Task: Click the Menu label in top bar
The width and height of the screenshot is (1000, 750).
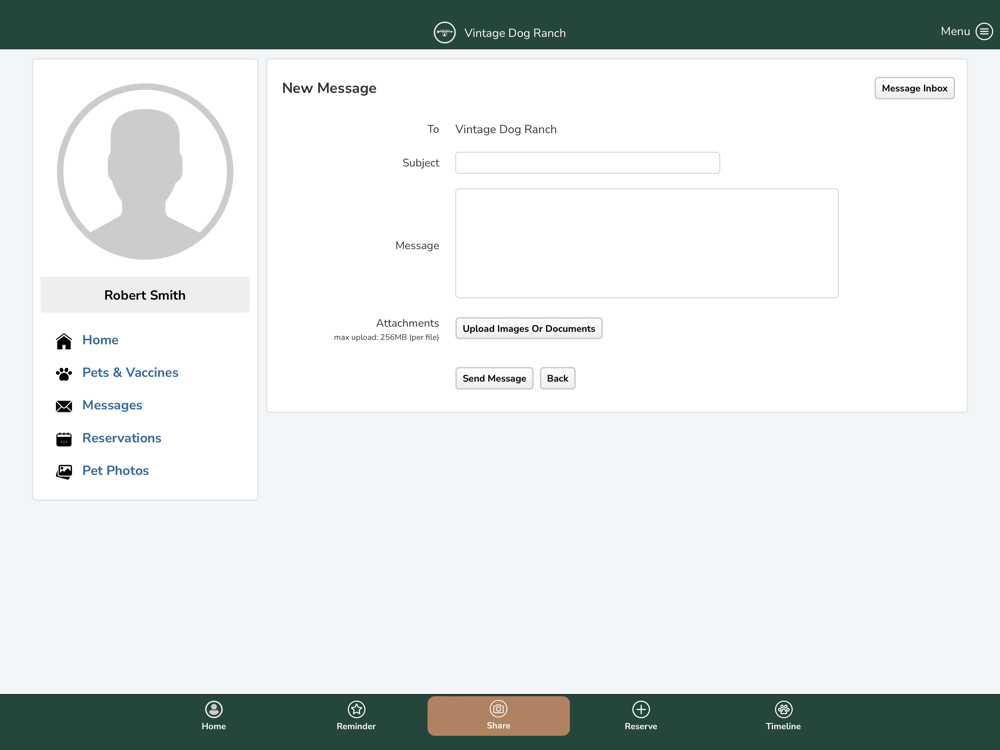Action: 955,31
